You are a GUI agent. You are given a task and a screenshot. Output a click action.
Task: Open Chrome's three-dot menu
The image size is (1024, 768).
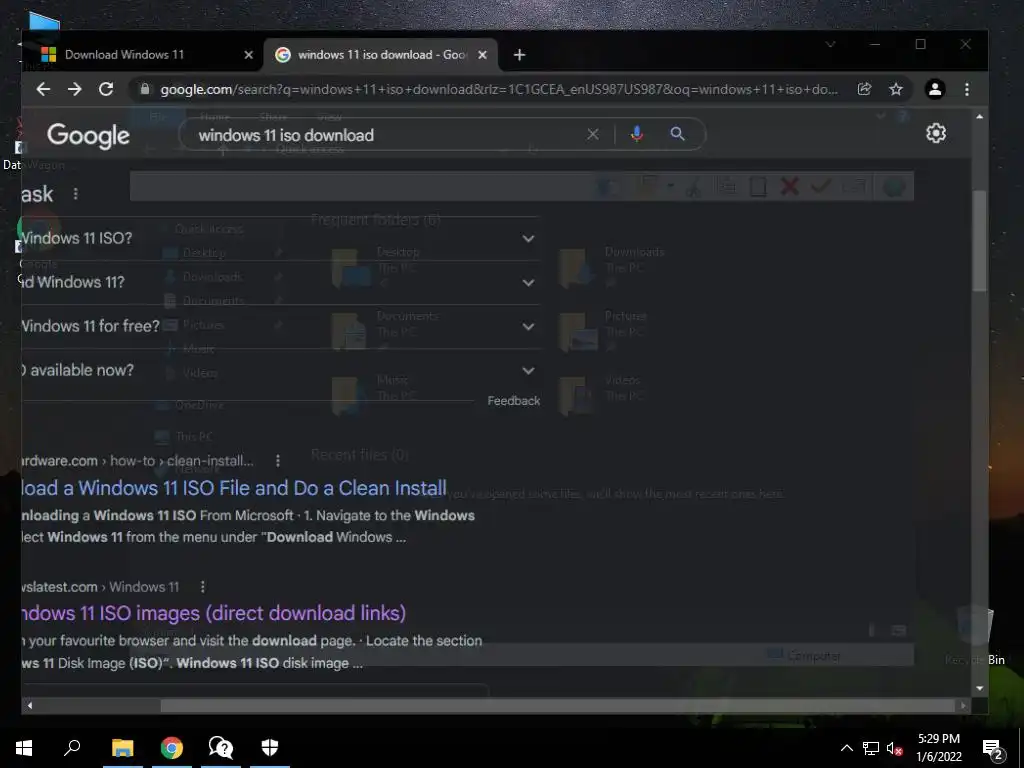pyautogui.click(x=967, y=89)
